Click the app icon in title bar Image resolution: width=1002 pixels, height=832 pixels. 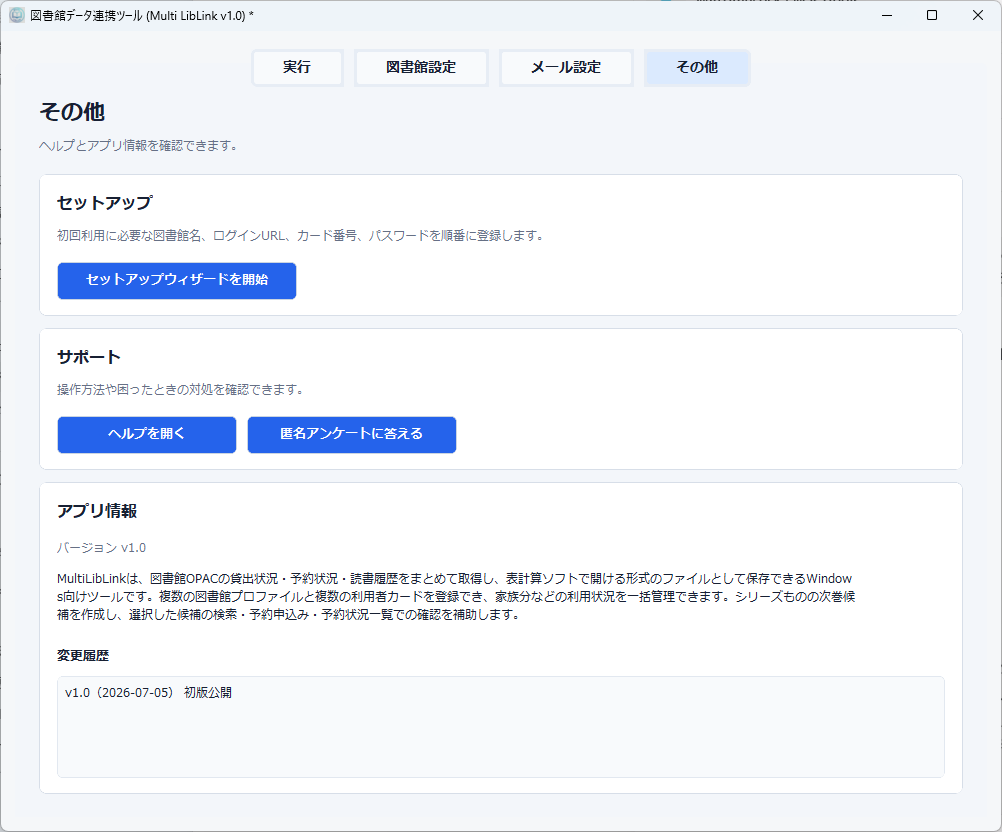click(17, 15)
